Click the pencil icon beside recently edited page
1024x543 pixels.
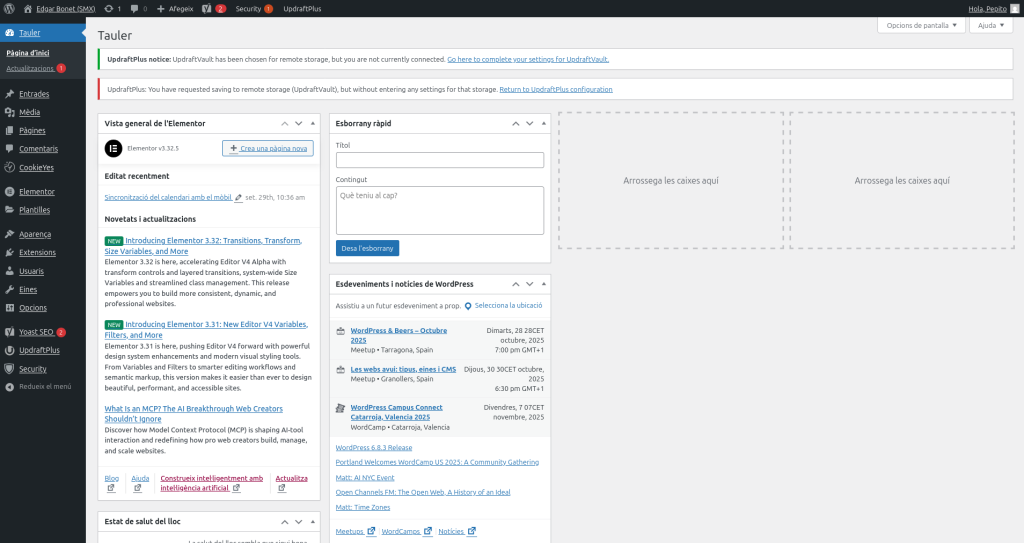[238, 198]
